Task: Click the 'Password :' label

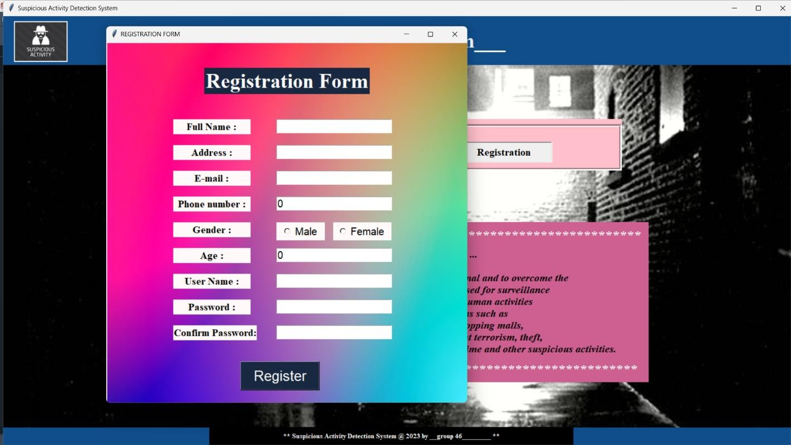Action: [x=212, y=307]
